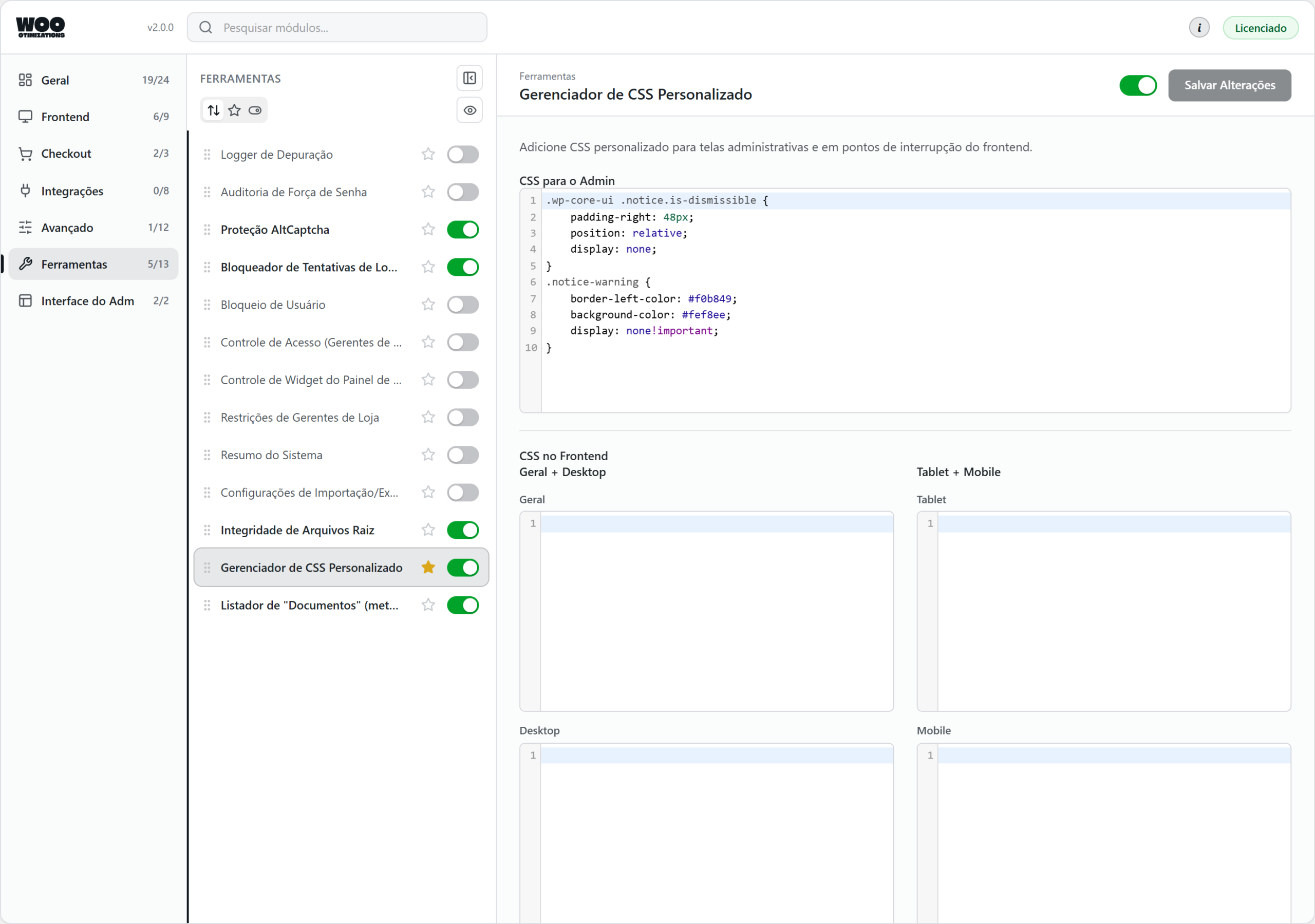
Task: Click Salvar Alterações button
Action: point(1229,85)
